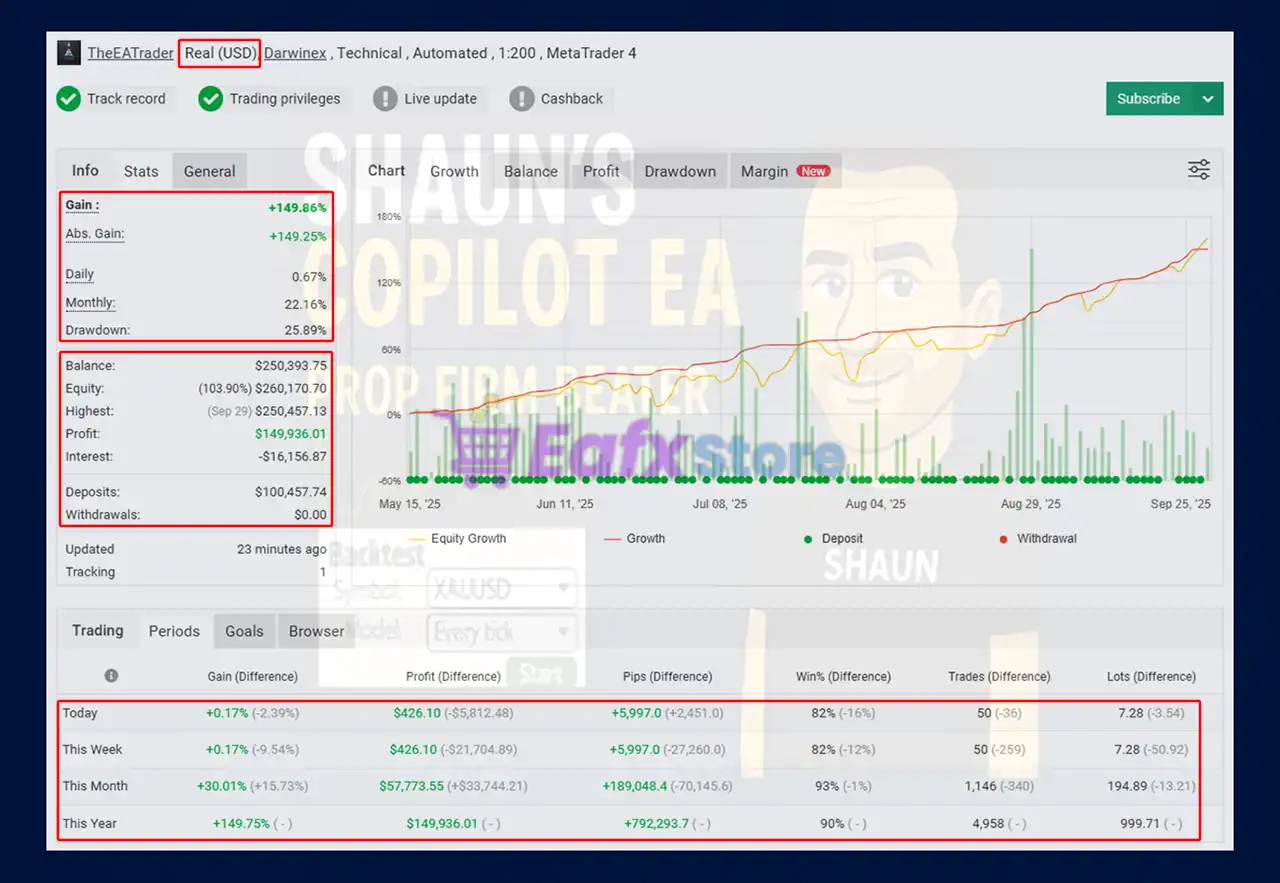Select the Balance chart tab

tap(530, 171)
